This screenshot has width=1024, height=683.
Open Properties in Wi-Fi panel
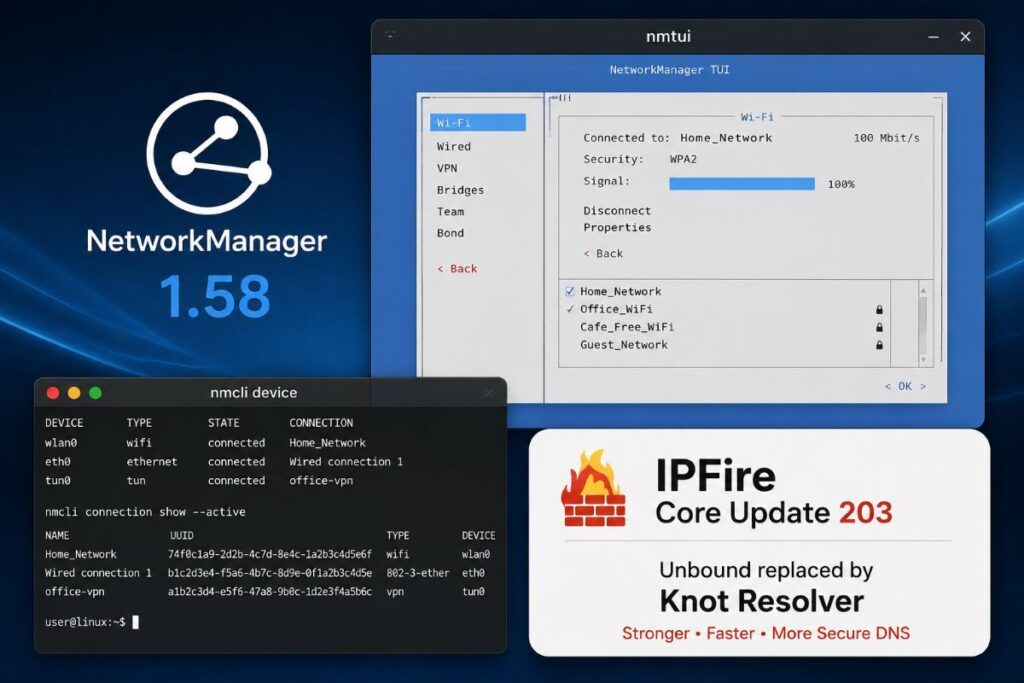click(x=617, y=227)
